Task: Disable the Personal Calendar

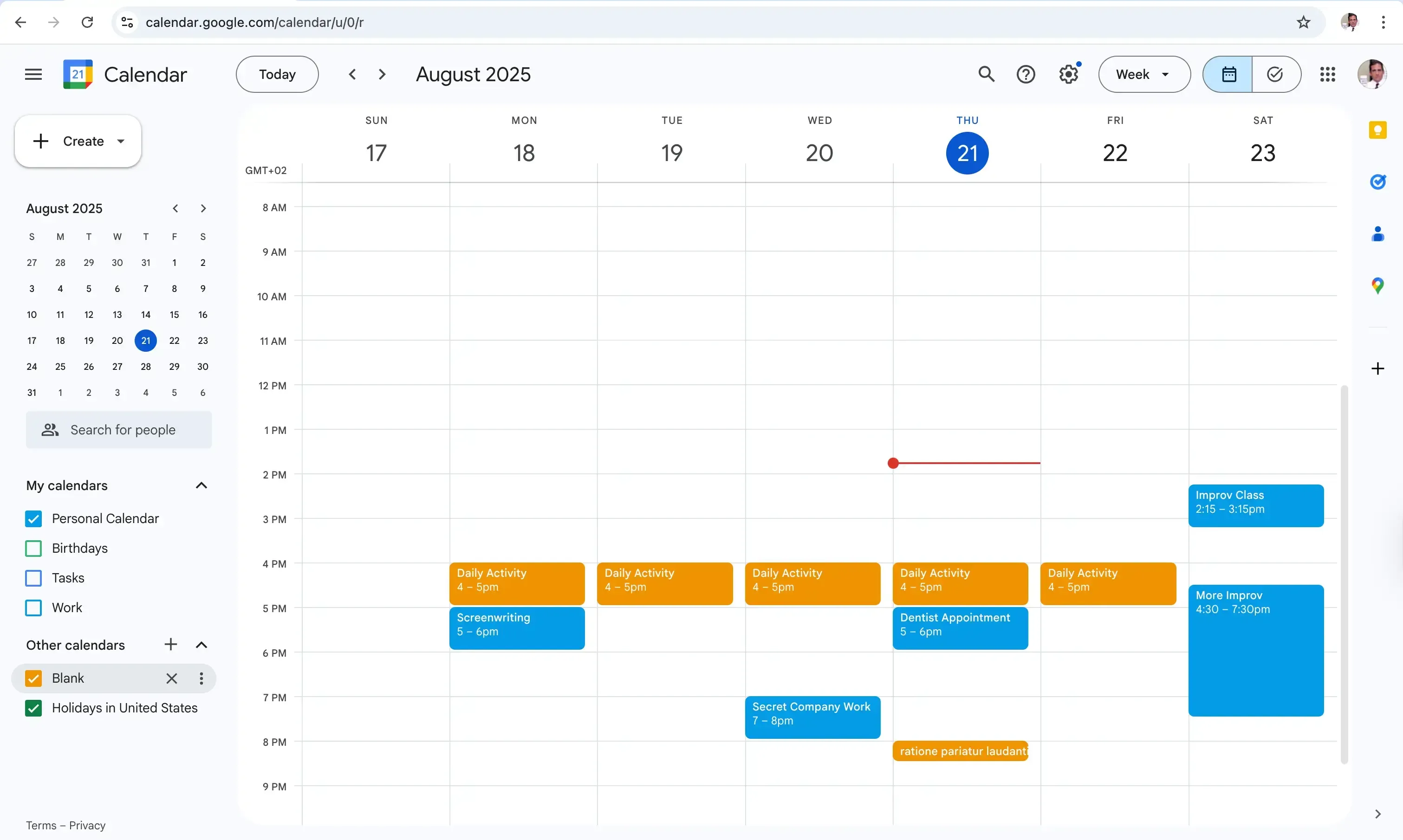Action: pyautogui.click(x=33, y=518)
